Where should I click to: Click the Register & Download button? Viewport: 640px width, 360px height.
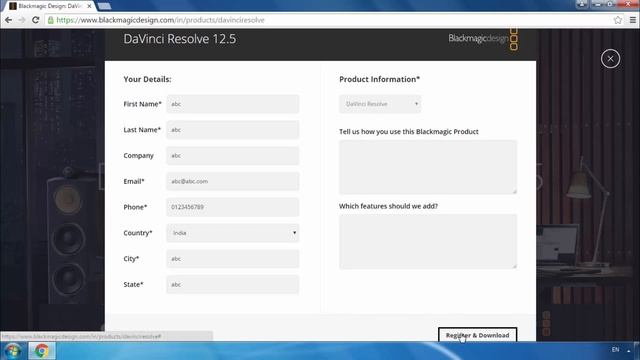pyautogui.click(x=477, y=335)
